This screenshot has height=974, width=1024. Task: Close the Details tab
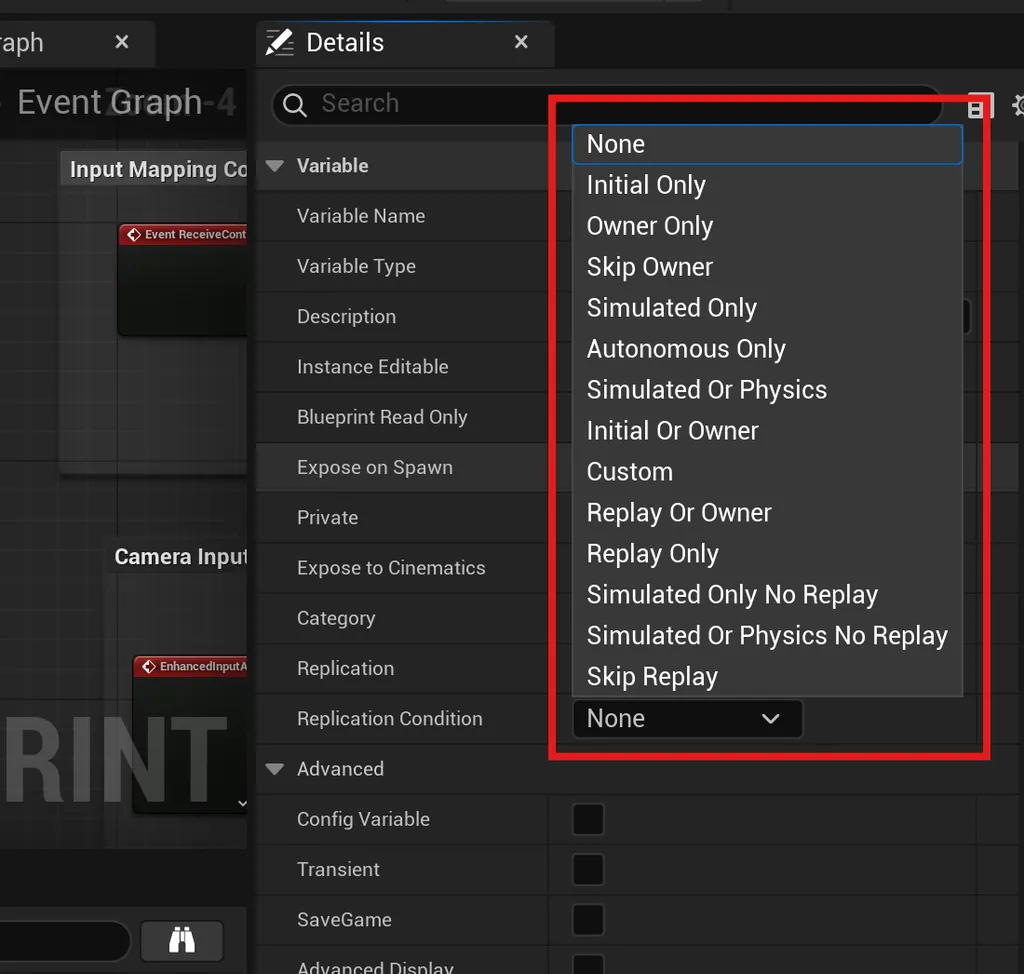pyautogui.click(x=521, y=42)
